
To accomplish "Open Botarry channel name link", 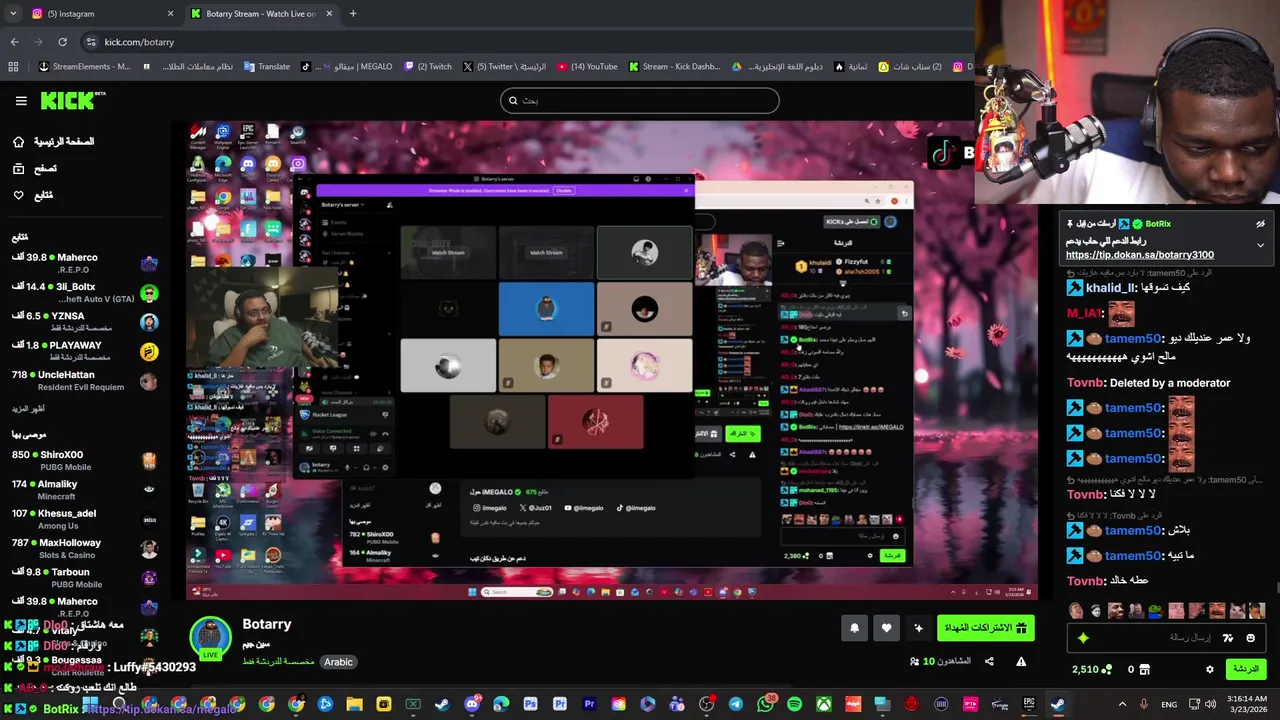I will tap(267, 624).
